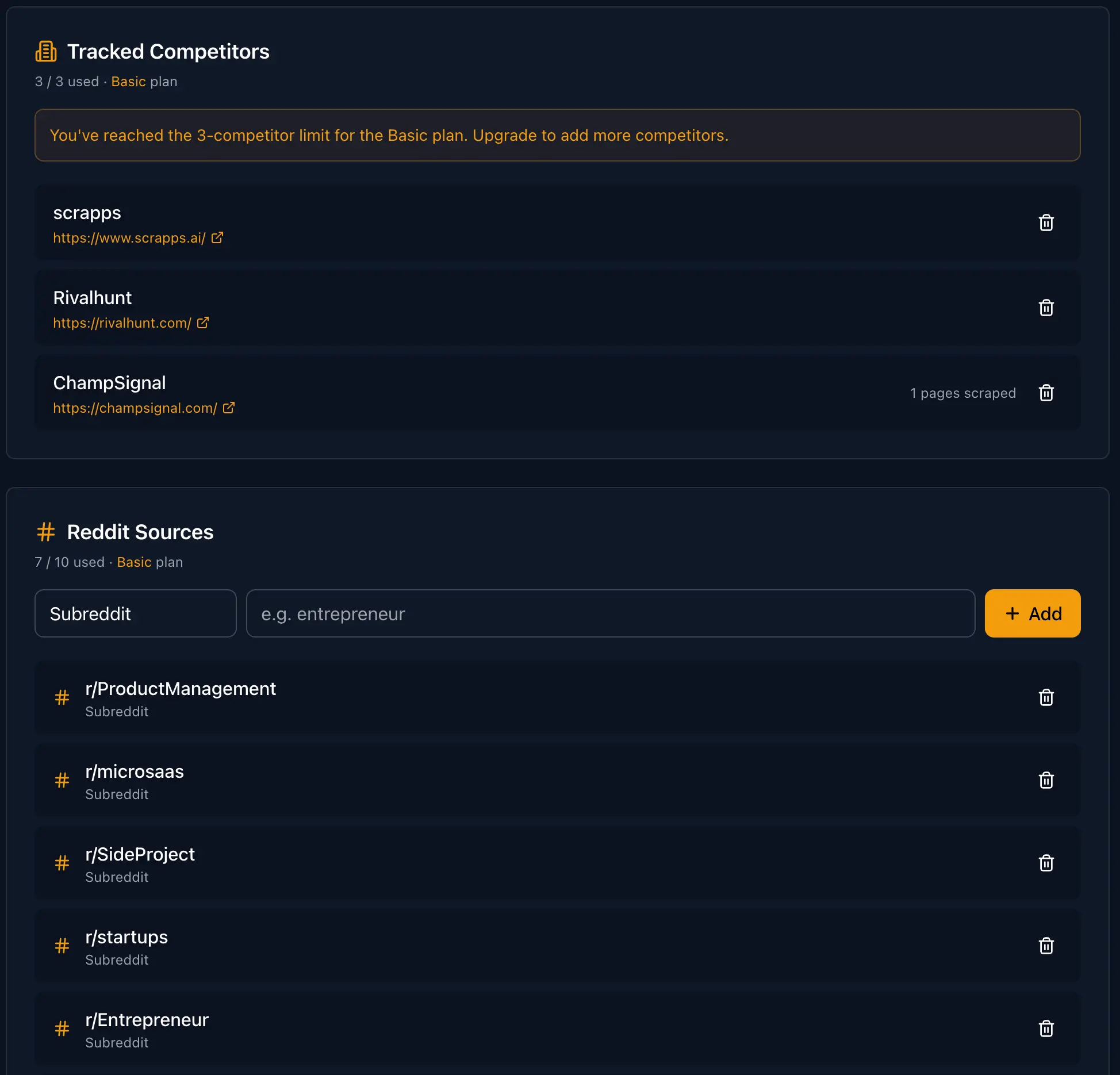
Task: Visit https://champsignal.com/ link
Action: [x=135, y=408]
